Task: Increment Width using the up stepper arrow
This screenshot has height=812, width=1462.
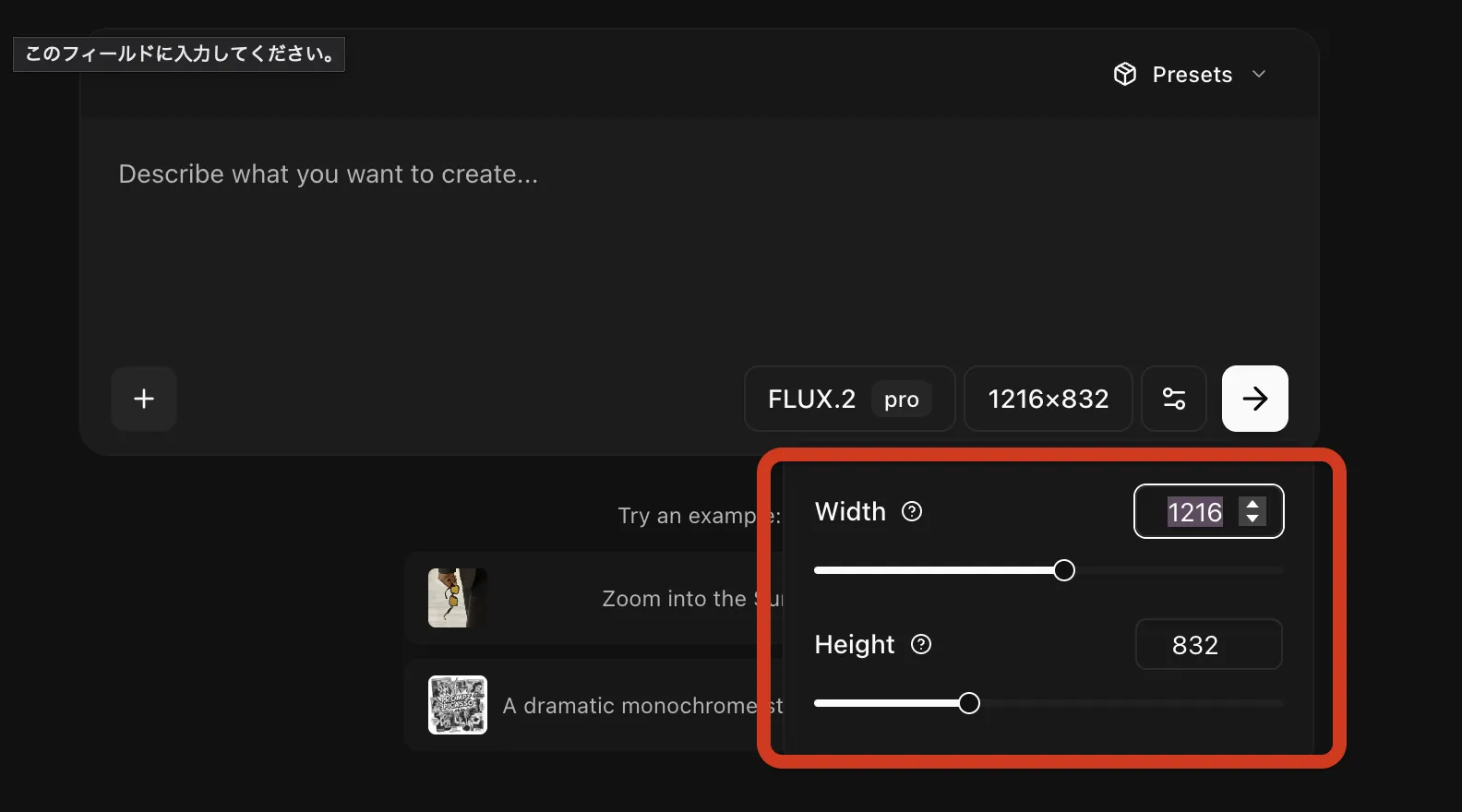Action: [x=1252, y=504]
